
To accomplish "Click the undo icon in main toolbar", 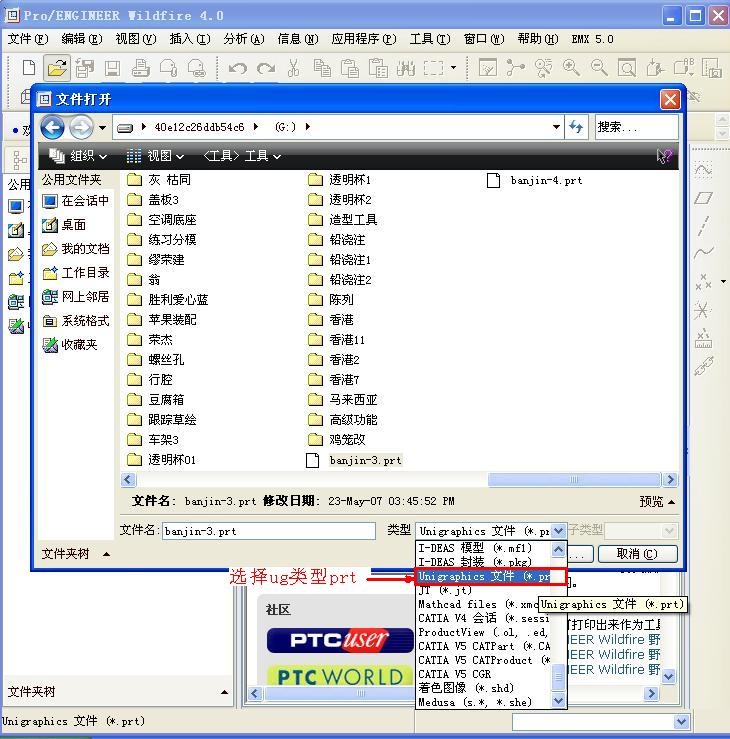I will point(237,68).
